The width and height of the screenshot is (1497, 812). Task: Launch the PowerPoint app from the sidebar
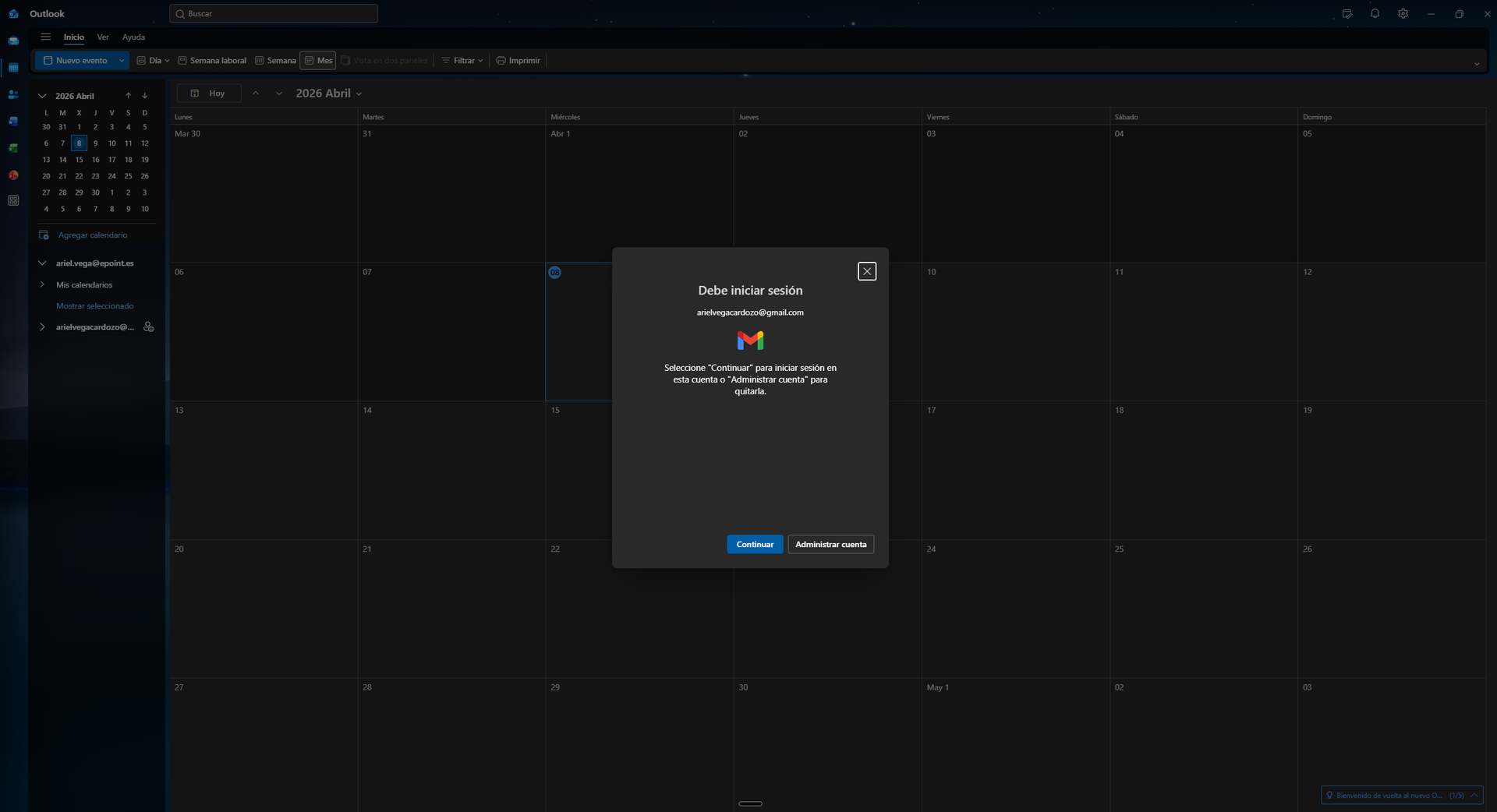pos(13,175)
